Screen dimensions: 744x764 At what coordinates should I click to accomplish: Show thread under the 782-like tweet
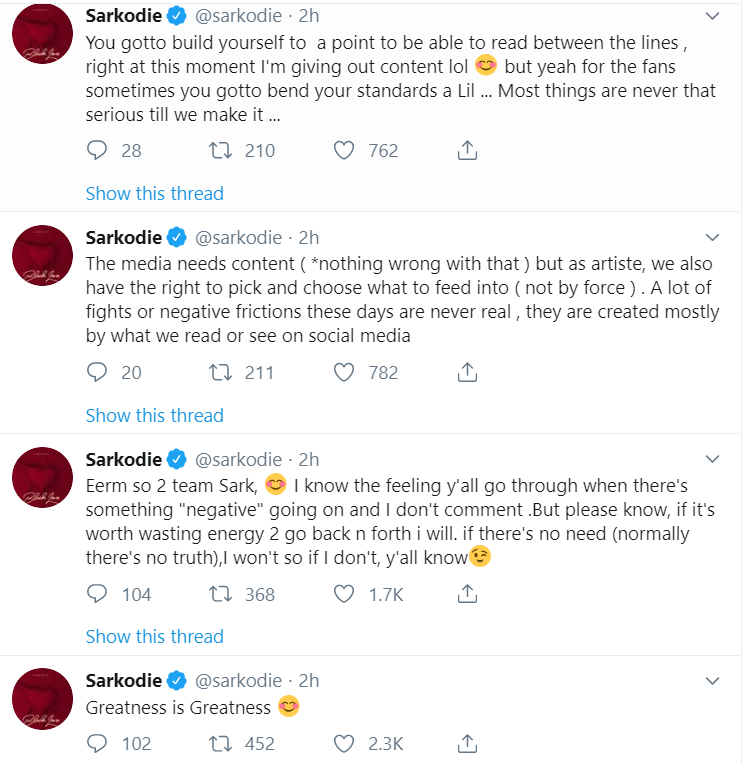coord(154,415)
